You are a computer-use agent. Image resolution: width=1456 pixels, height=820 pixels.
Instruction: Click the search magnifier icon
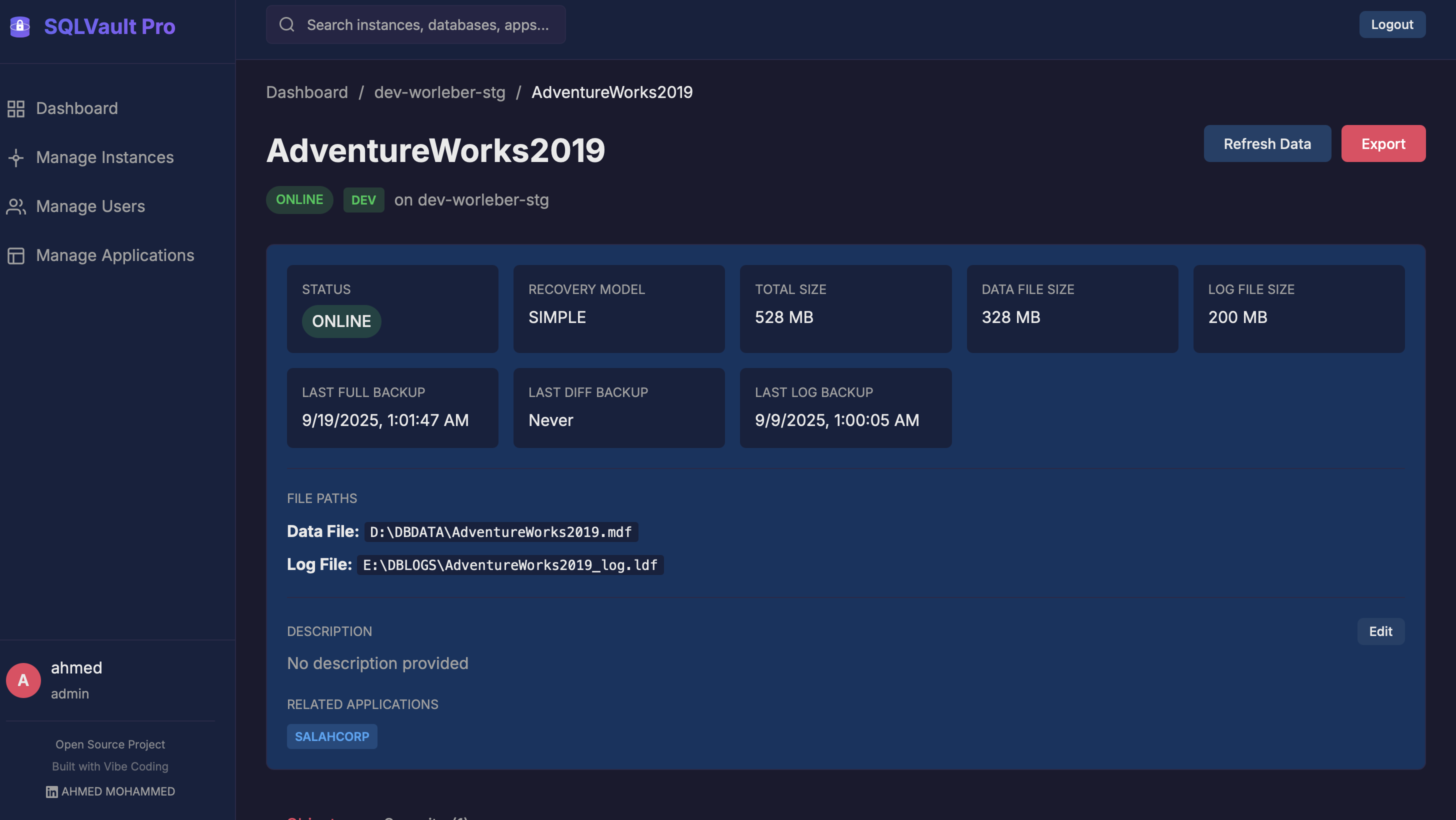point(286,25)
